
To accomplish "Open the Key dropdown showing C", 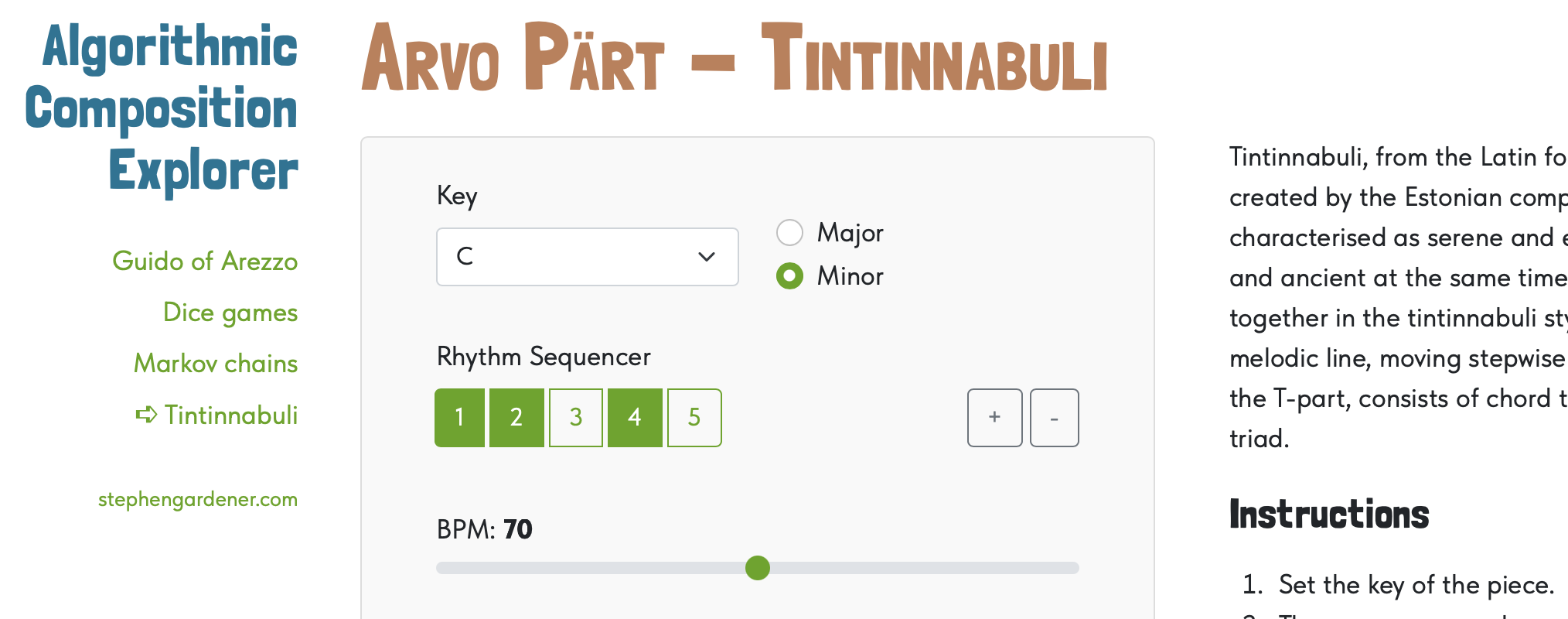I will [587, 257].
